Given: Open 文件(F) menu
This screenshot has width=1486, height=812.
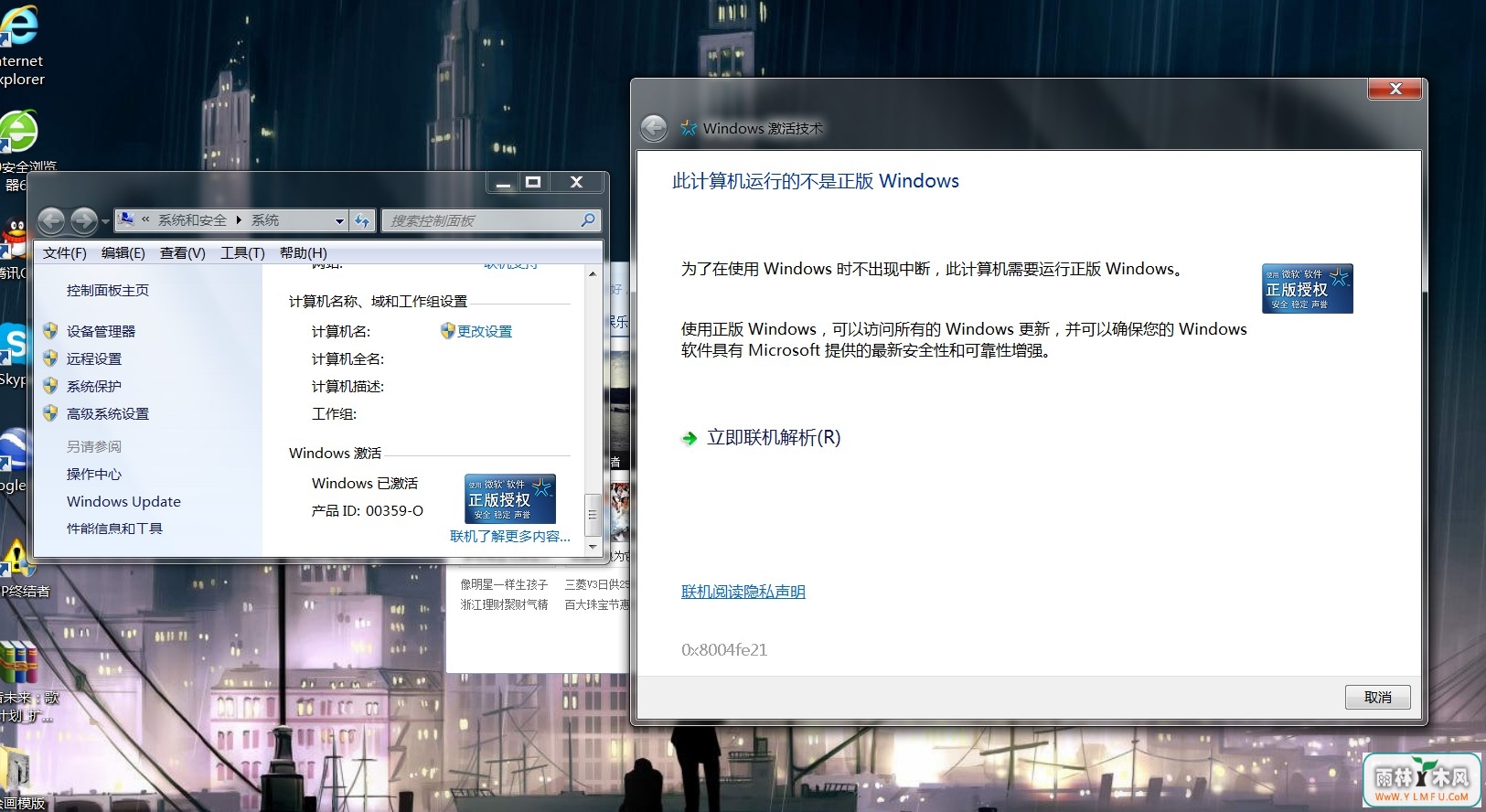Looking at the screenshot, I should pyautogui.click(x=64, y=253).
